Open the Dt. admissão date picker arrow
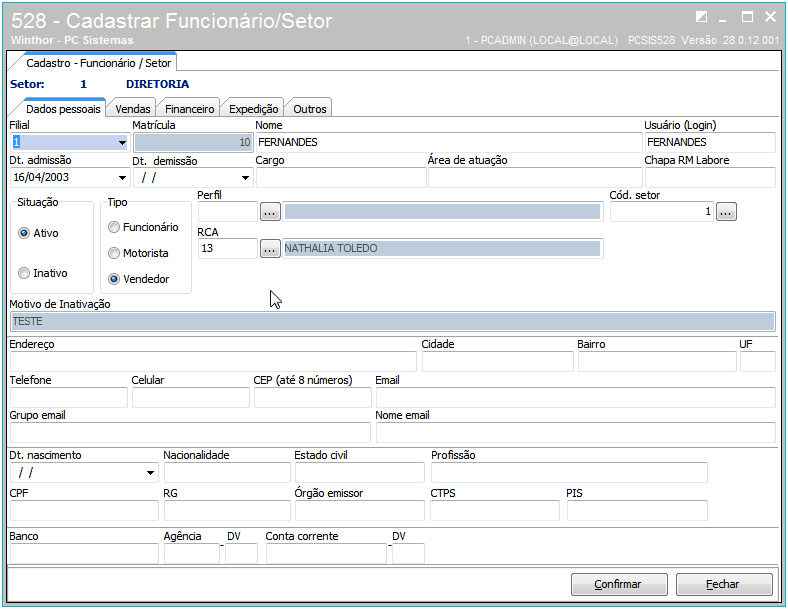788x612 pixels. 122,178
